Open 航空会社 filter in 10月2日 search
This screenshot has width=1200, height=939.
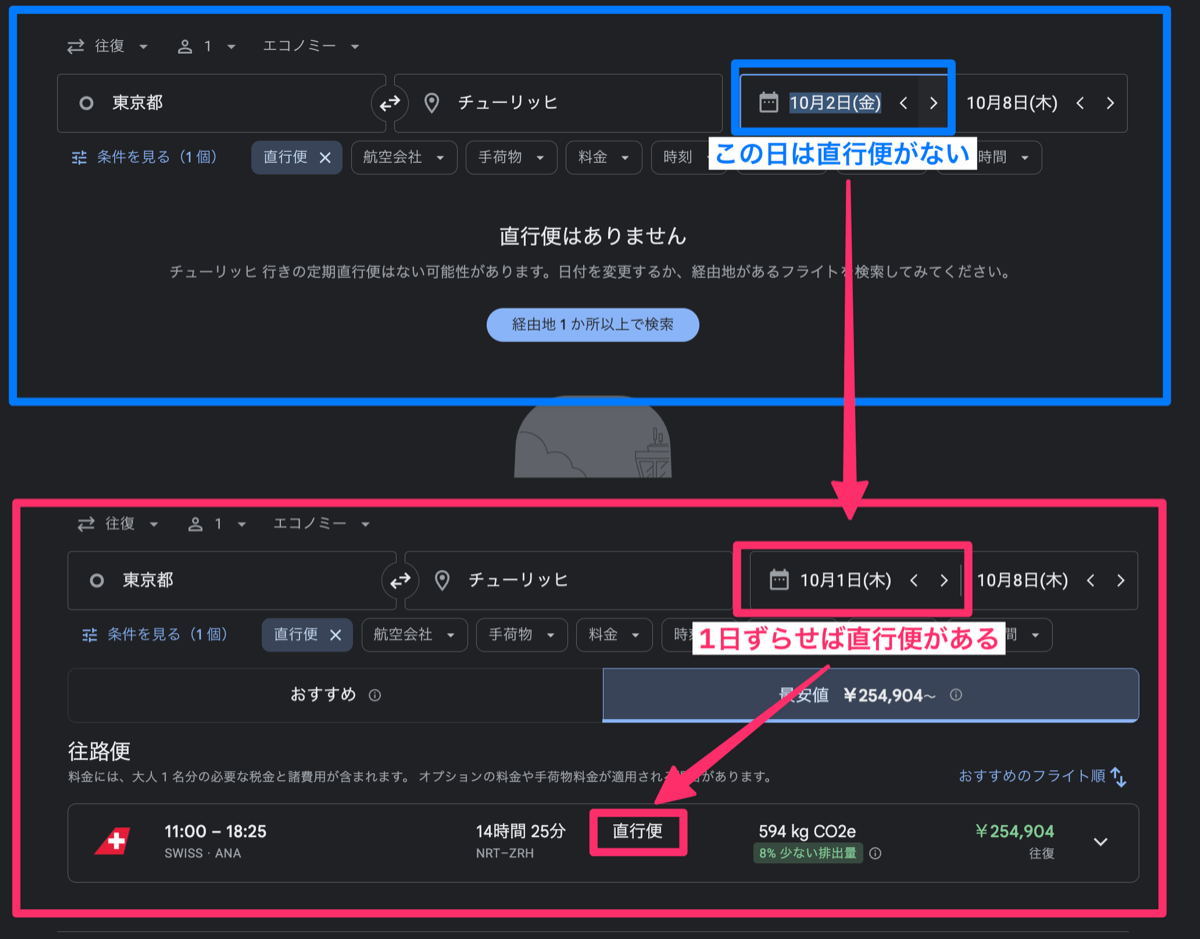404,158
